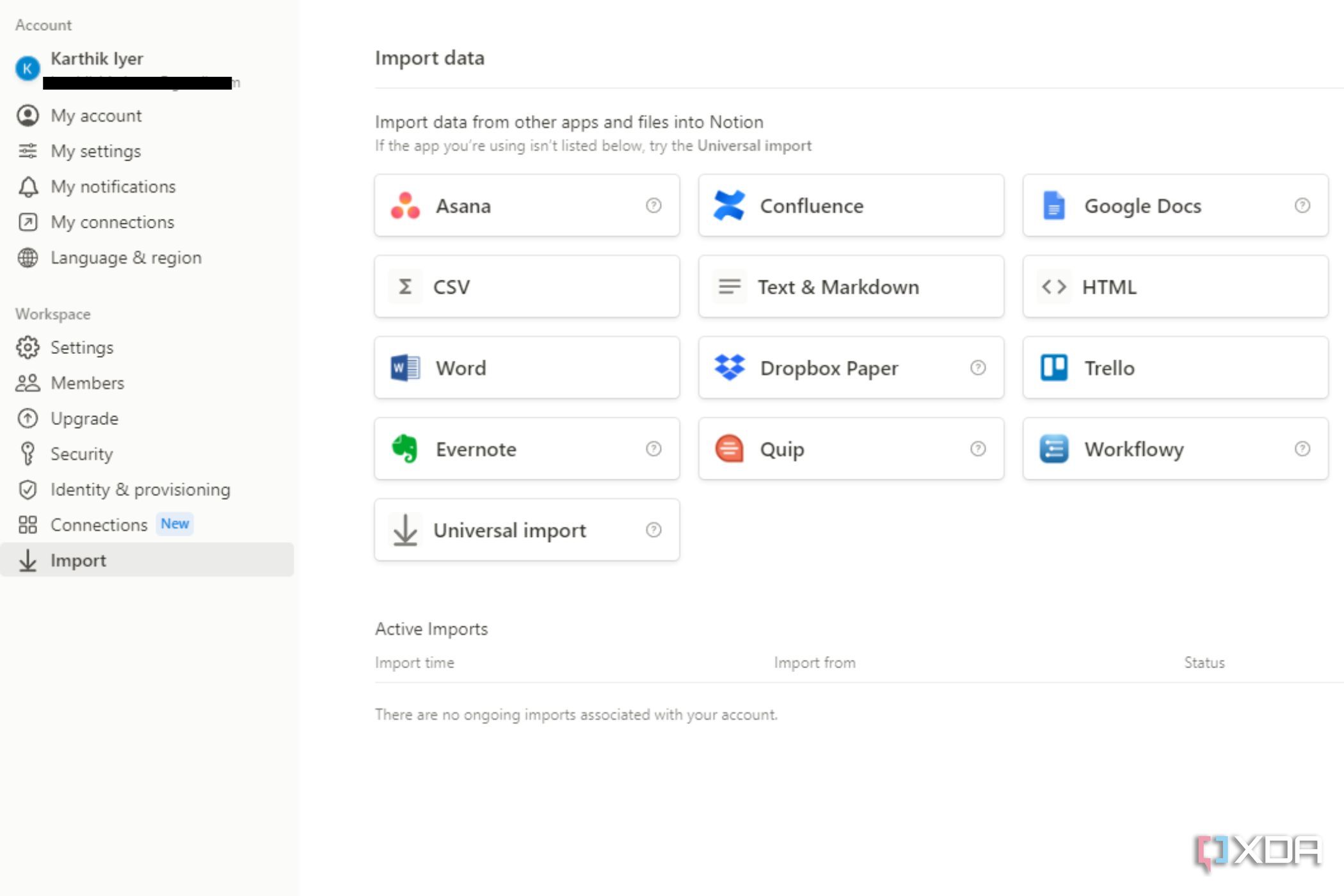Select the Import sidebar item
The width and height of the screenshot is (1344, 896).
pos(147,560)
